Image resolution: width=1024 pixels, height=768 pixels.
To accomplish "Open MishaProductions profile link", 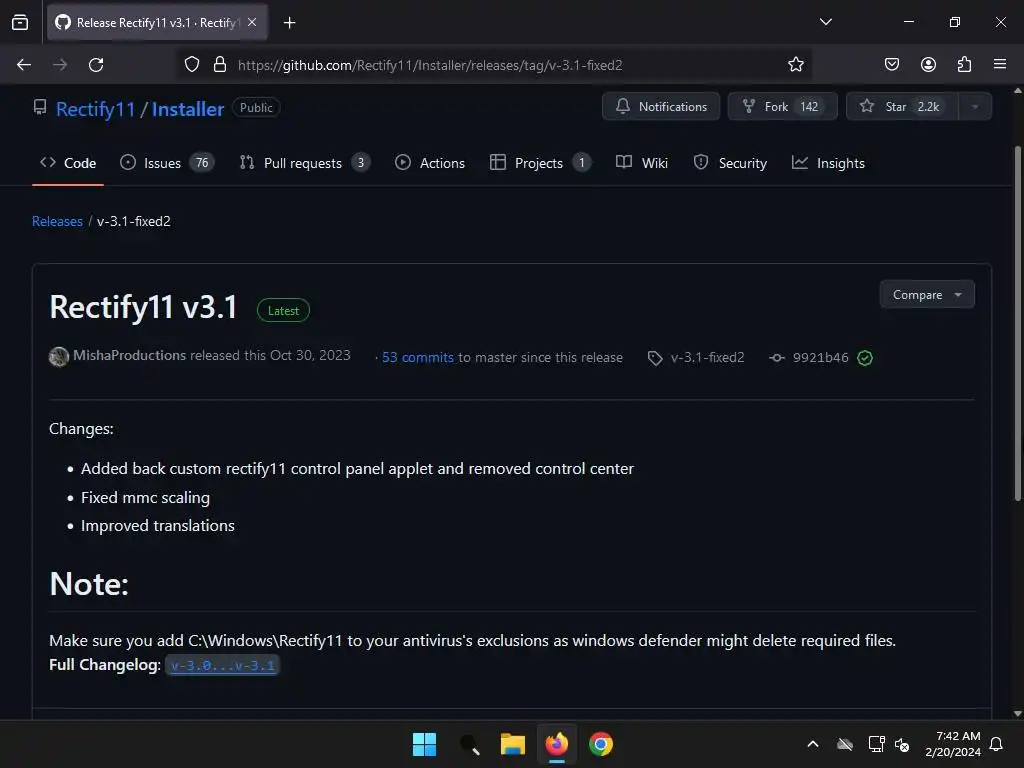I will [x=129, y=355].
